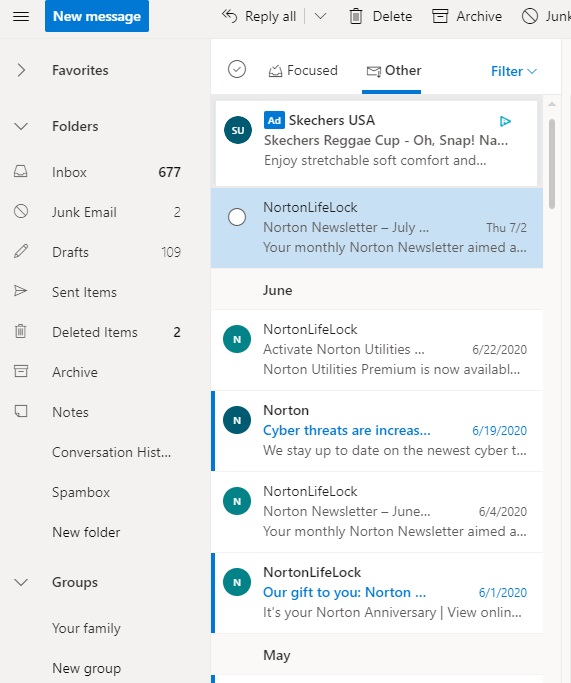Screen dimensions: 571x683
Task: Click the Deleted Items trash icon
Action: (x=20, y=331)
